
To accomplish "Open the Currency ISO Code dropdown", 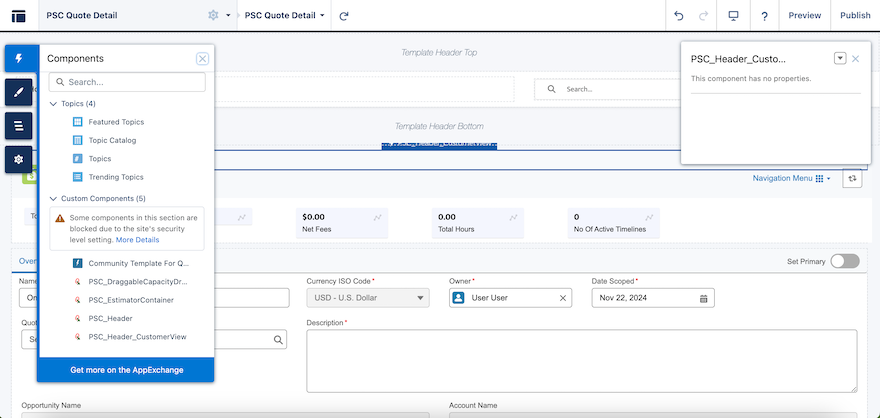I will tap(368, 298).
